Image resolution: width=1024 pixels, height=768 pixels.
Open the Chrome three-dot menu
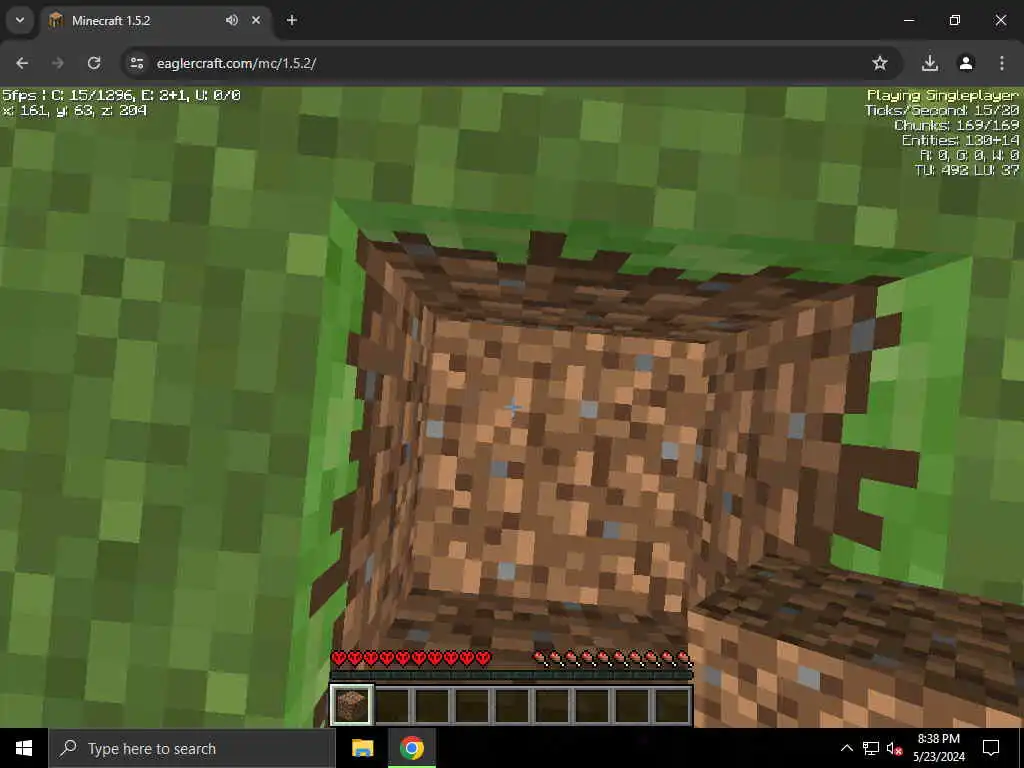1002,63
